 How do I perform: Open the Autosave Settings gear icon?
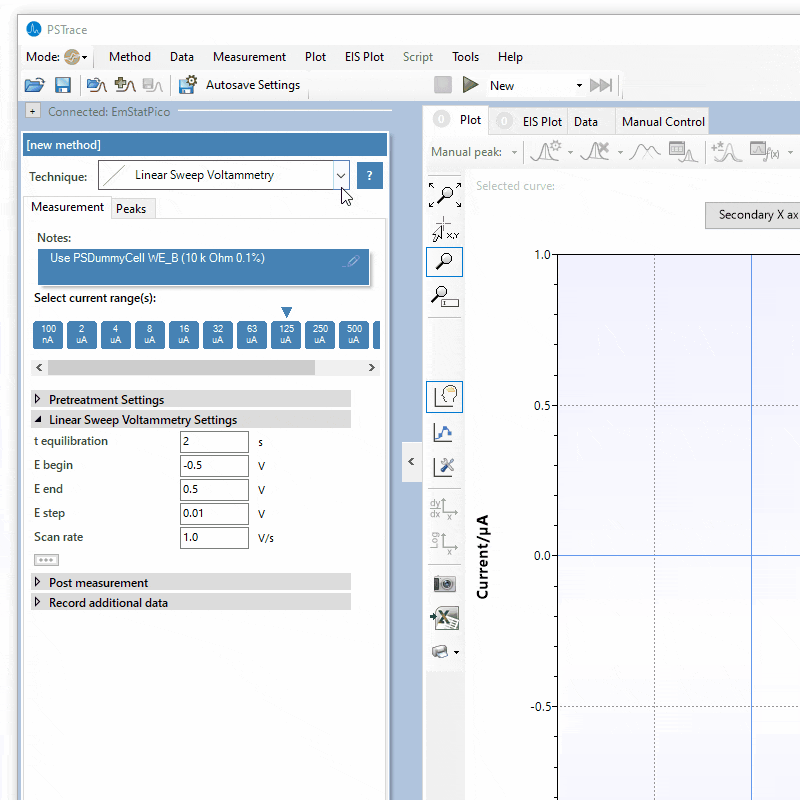click(188, 85)
